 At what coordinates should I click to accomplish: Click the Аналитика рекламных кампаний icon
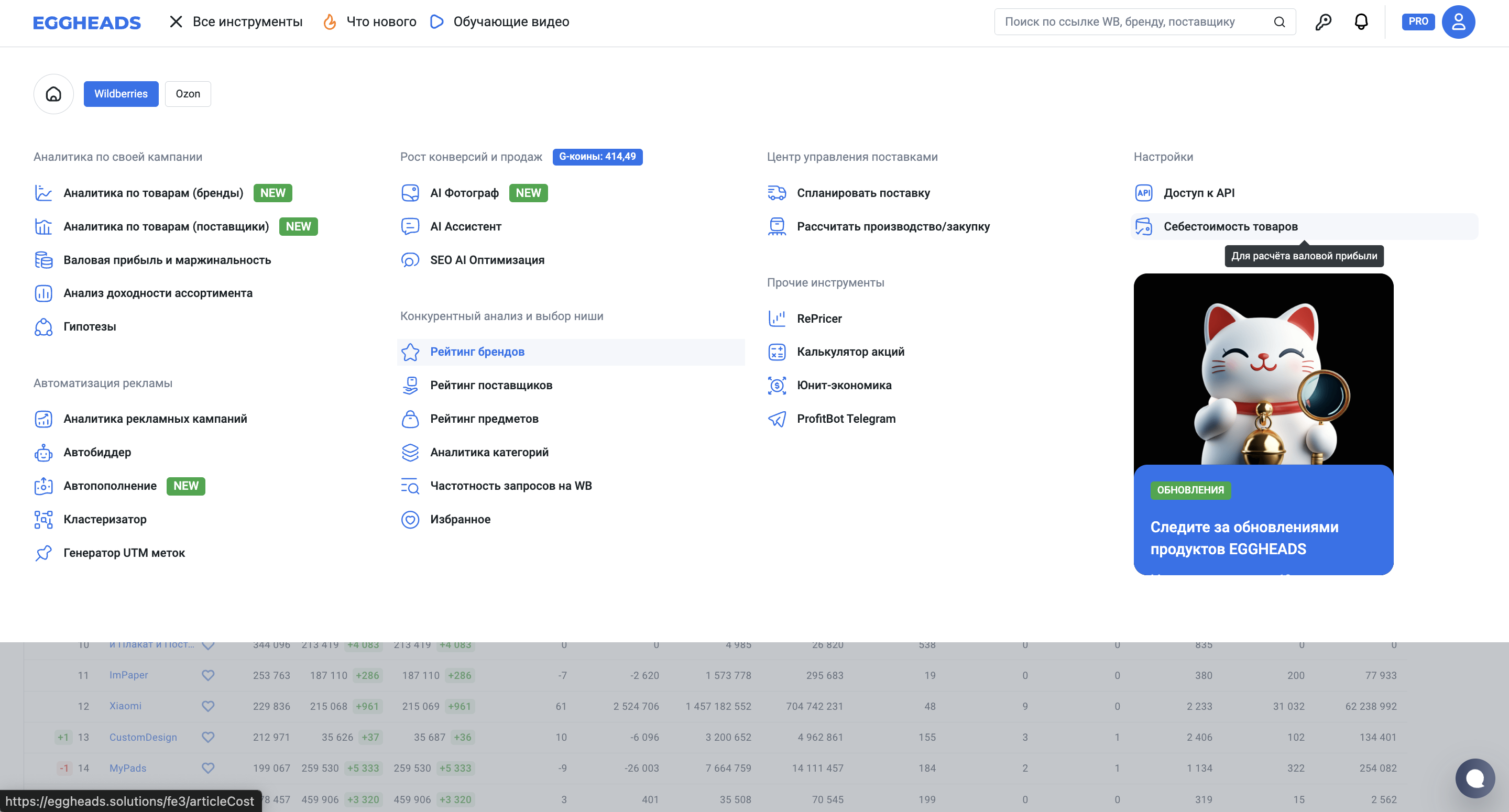point(43,419)
